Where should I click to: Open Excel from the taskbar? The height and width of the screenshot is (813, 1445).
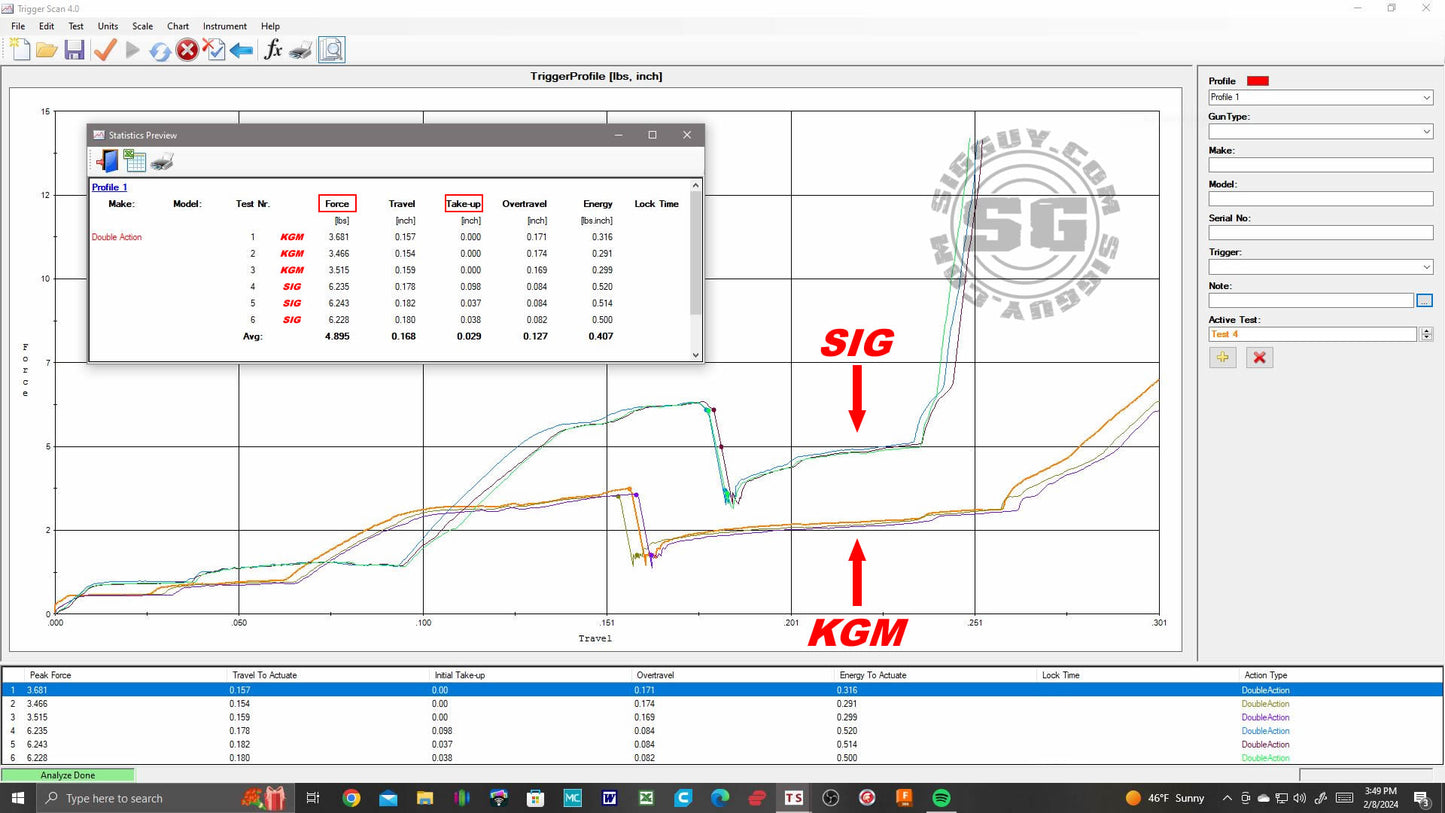[646, 798]
